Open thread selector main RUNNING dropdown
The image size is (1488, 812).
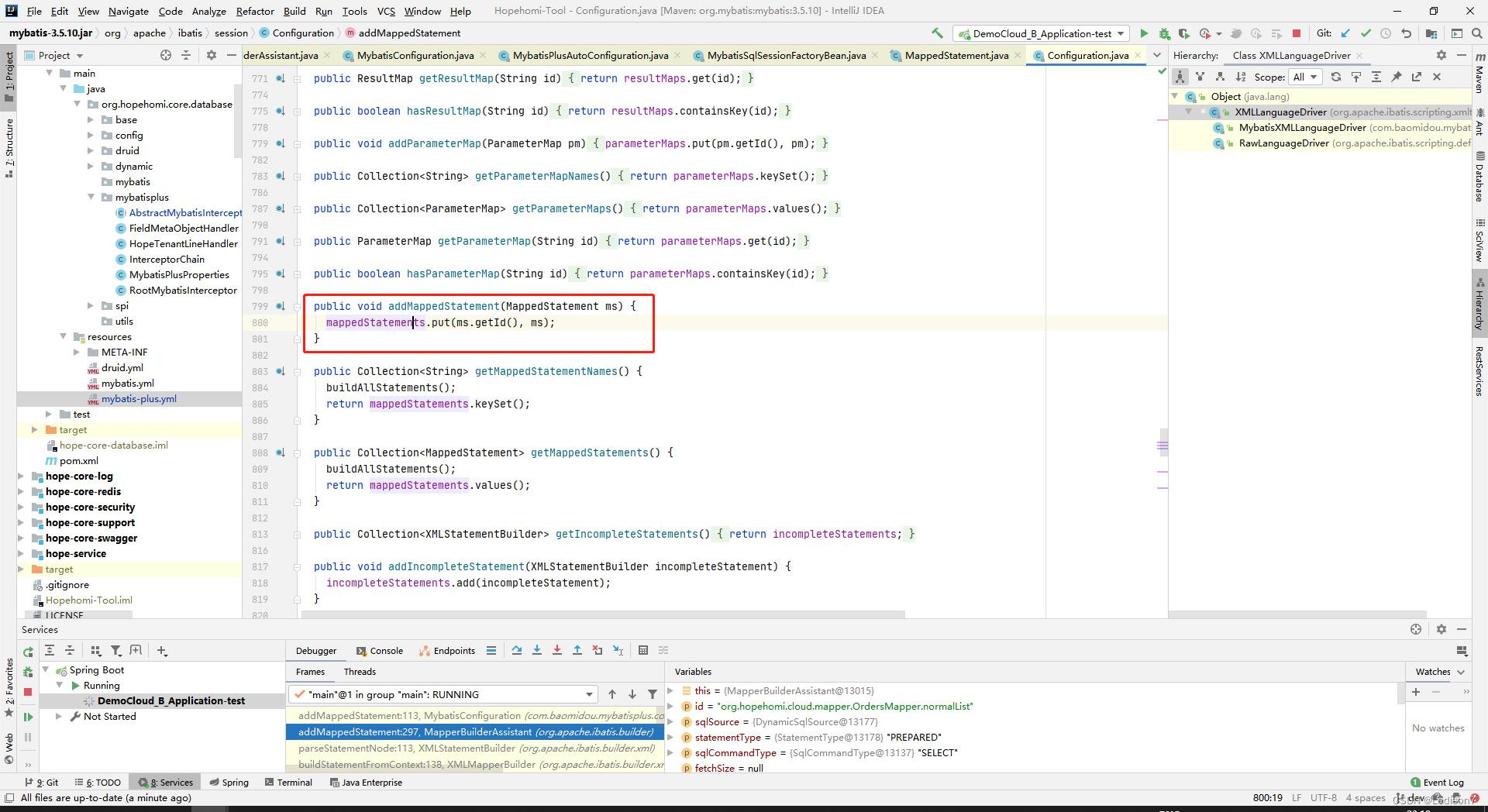click(x=443, y=694)
